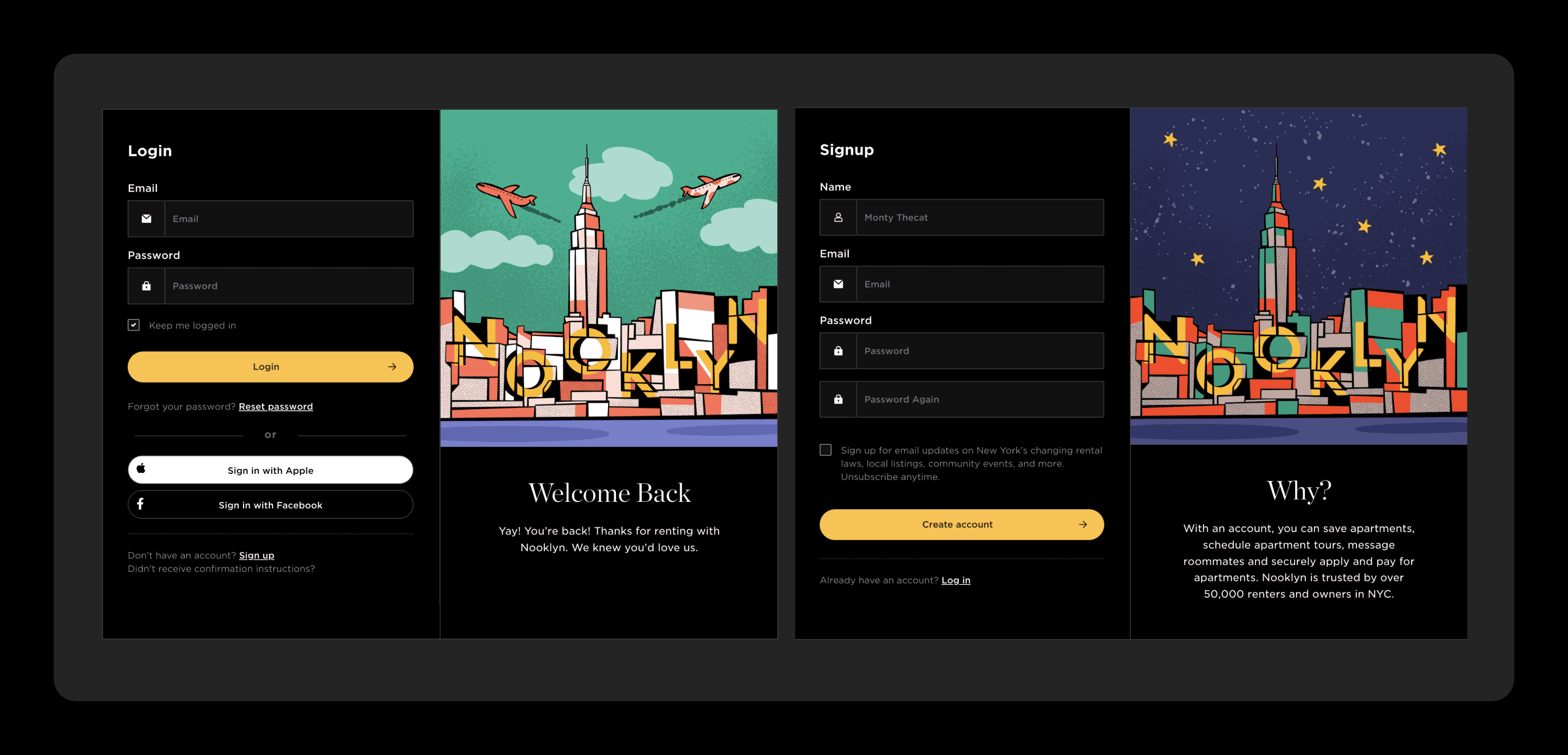The height and width of the screenshot is (755, 1568).
Task: Click the Keep me logged in label
Action: tap(192, 325)
